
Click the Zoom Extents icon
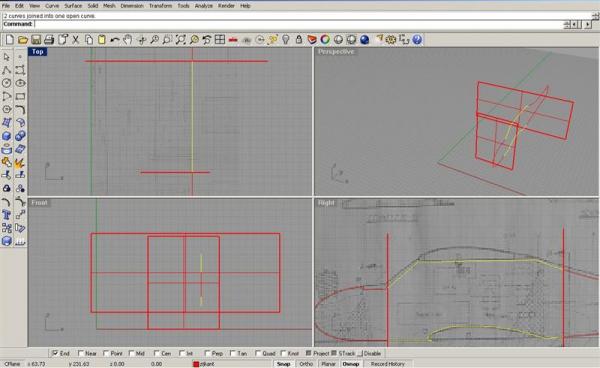pyautogui.click(x=181, y=39)
